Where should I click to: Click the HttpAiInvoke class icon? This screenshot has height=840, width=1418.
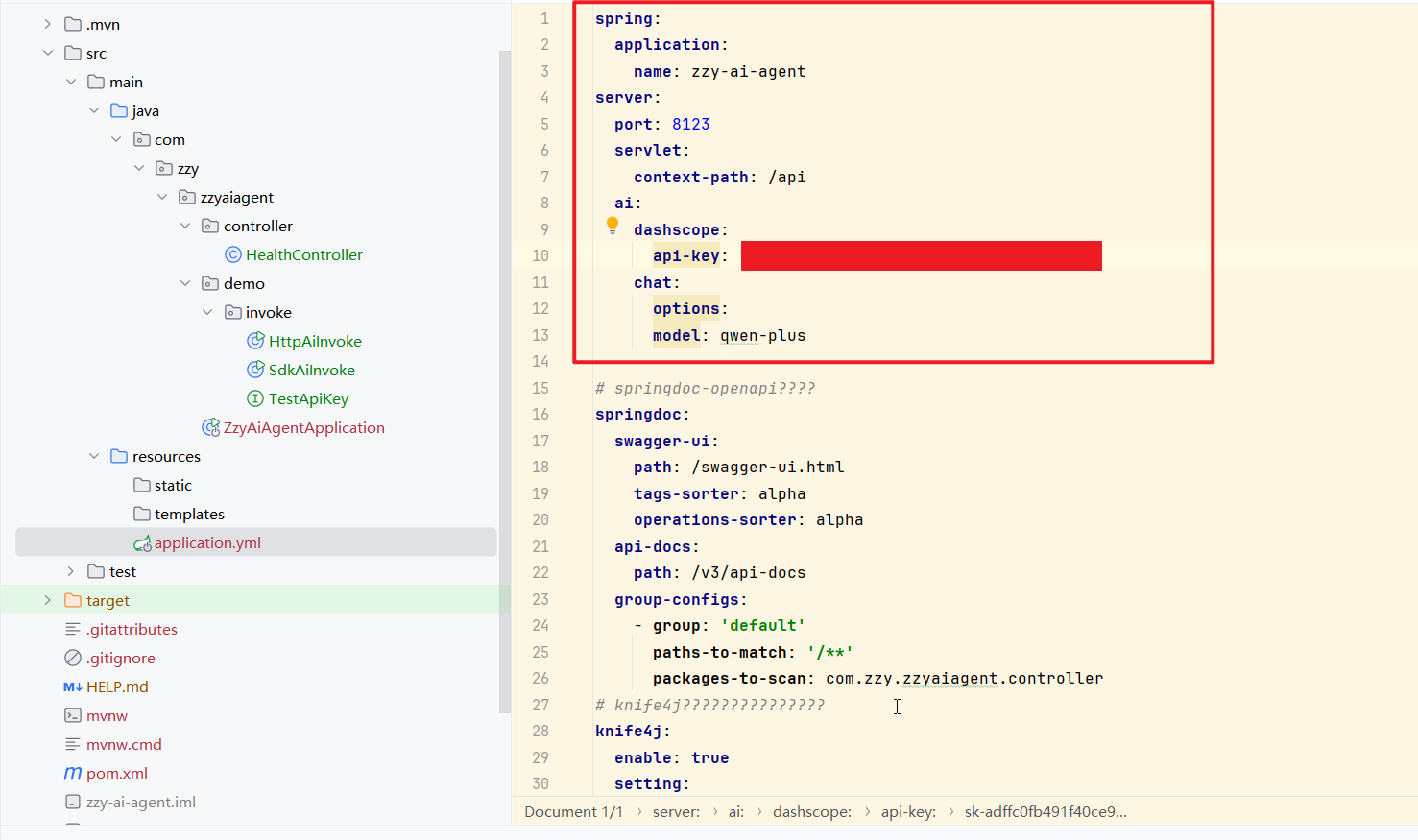pos(255,341)
